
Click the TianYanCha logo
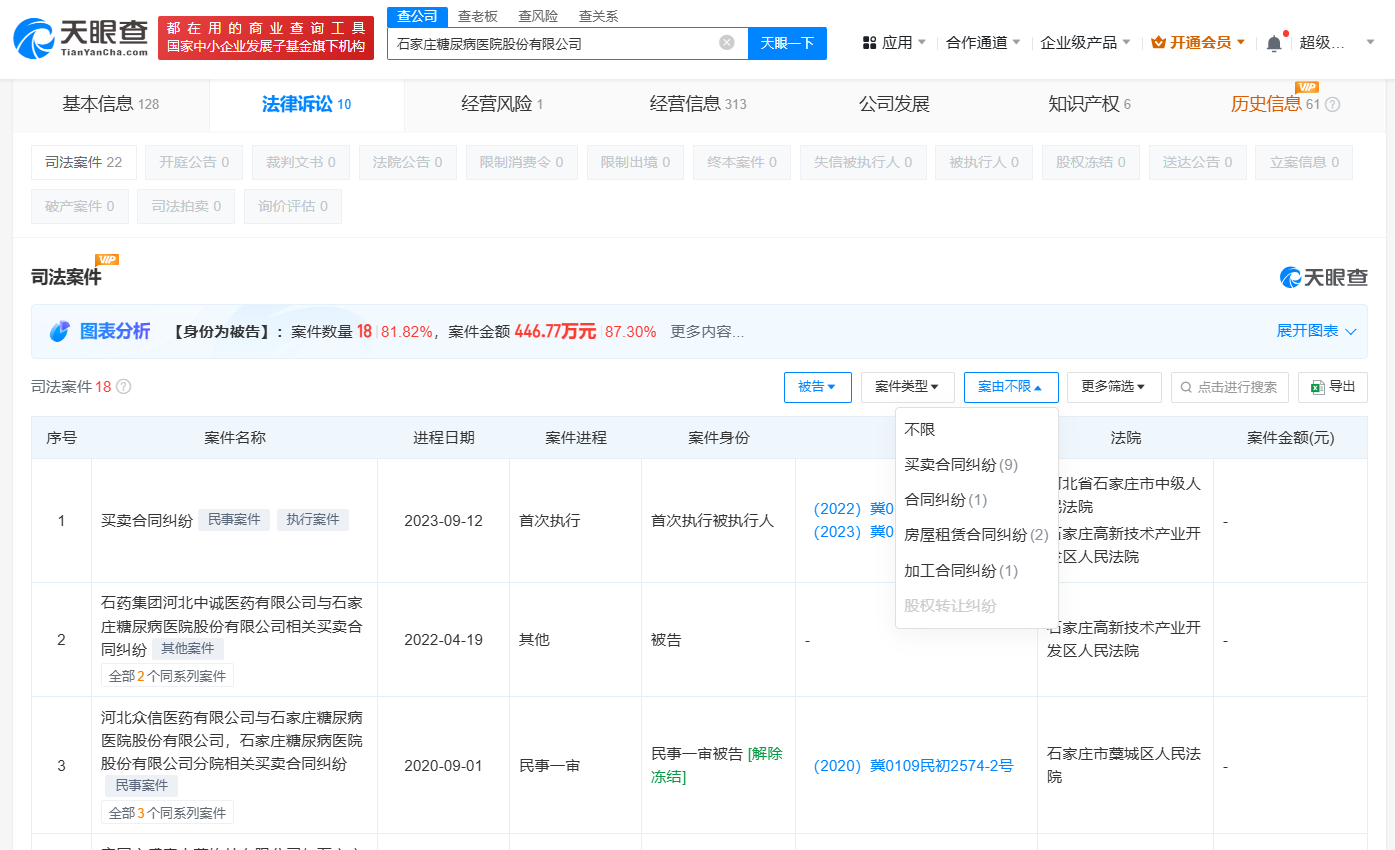pyautogui.click(x=80, y=38)
